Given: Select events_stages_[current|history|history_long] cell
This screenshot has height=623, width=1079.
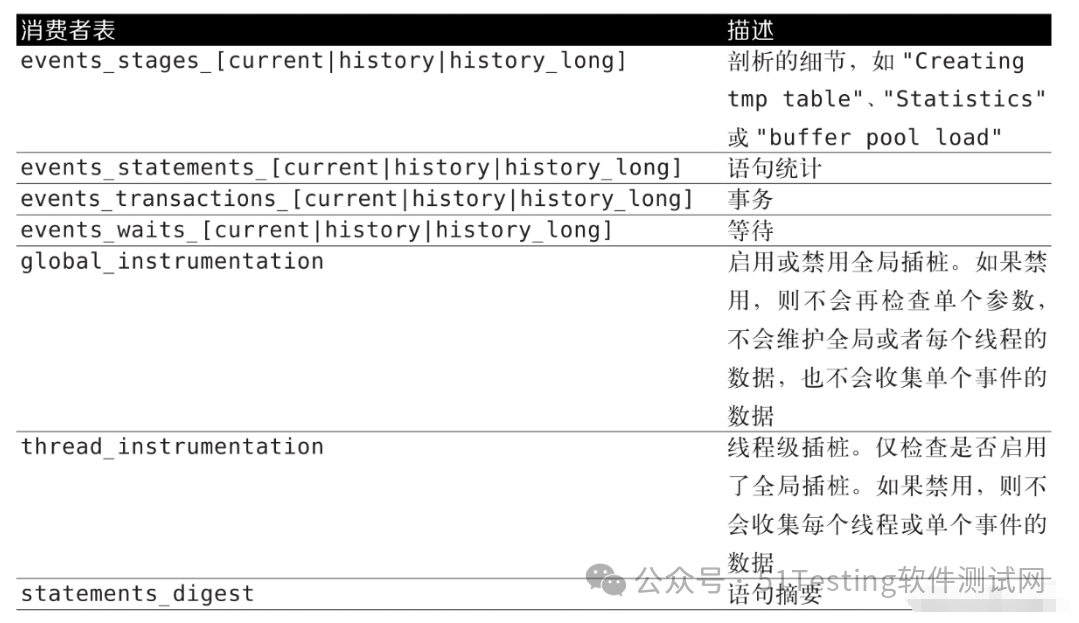Looking at the screenshot, I should click(x=323, y=61).
